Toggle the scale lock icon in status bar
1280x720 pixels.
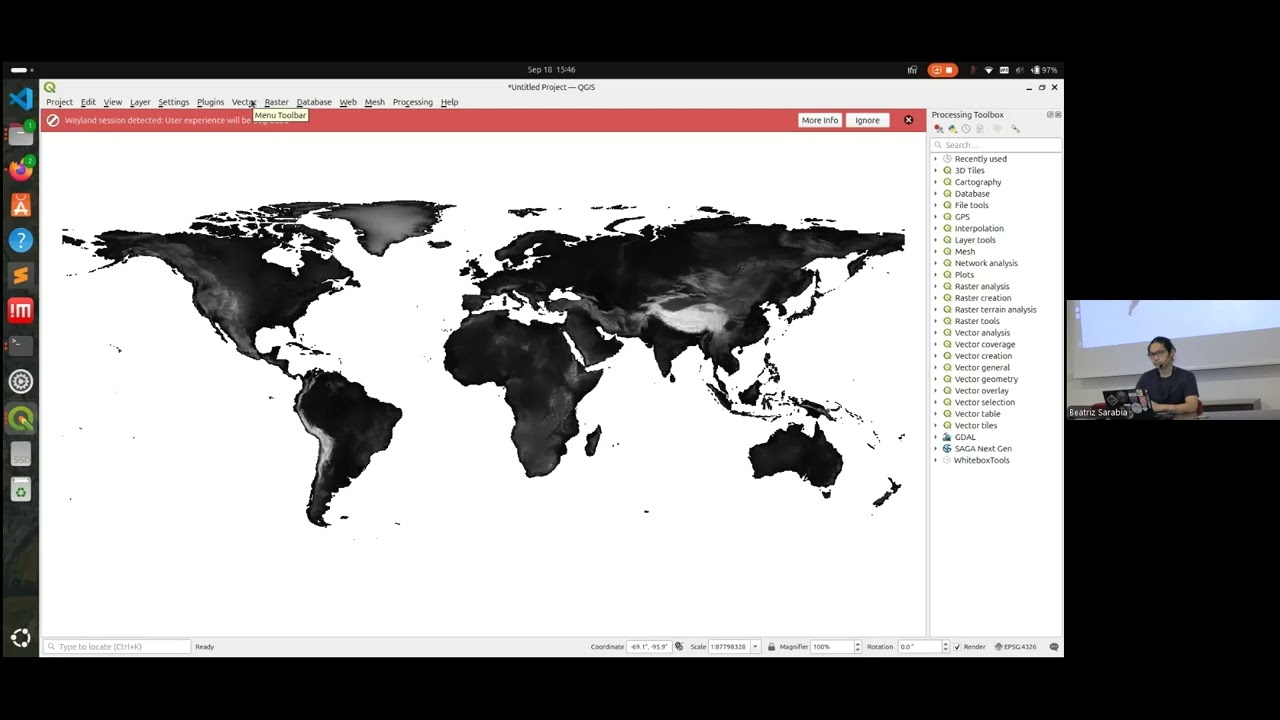[x=771, y=647]
